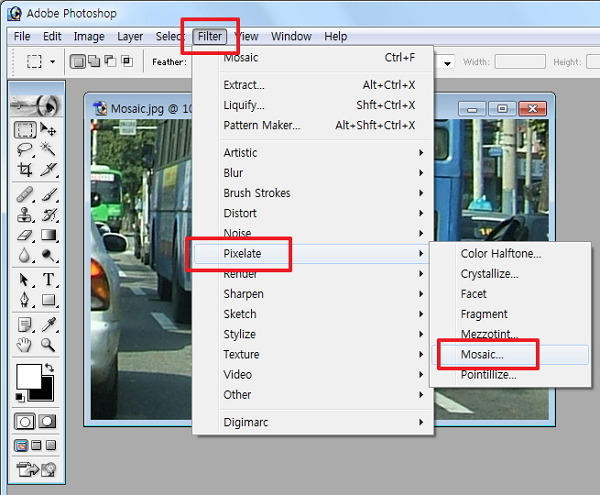The height and width of the screenshot is (495, 600).
Task: Select the Move tool
Action: pyautogui.click(x=48, y=130)
